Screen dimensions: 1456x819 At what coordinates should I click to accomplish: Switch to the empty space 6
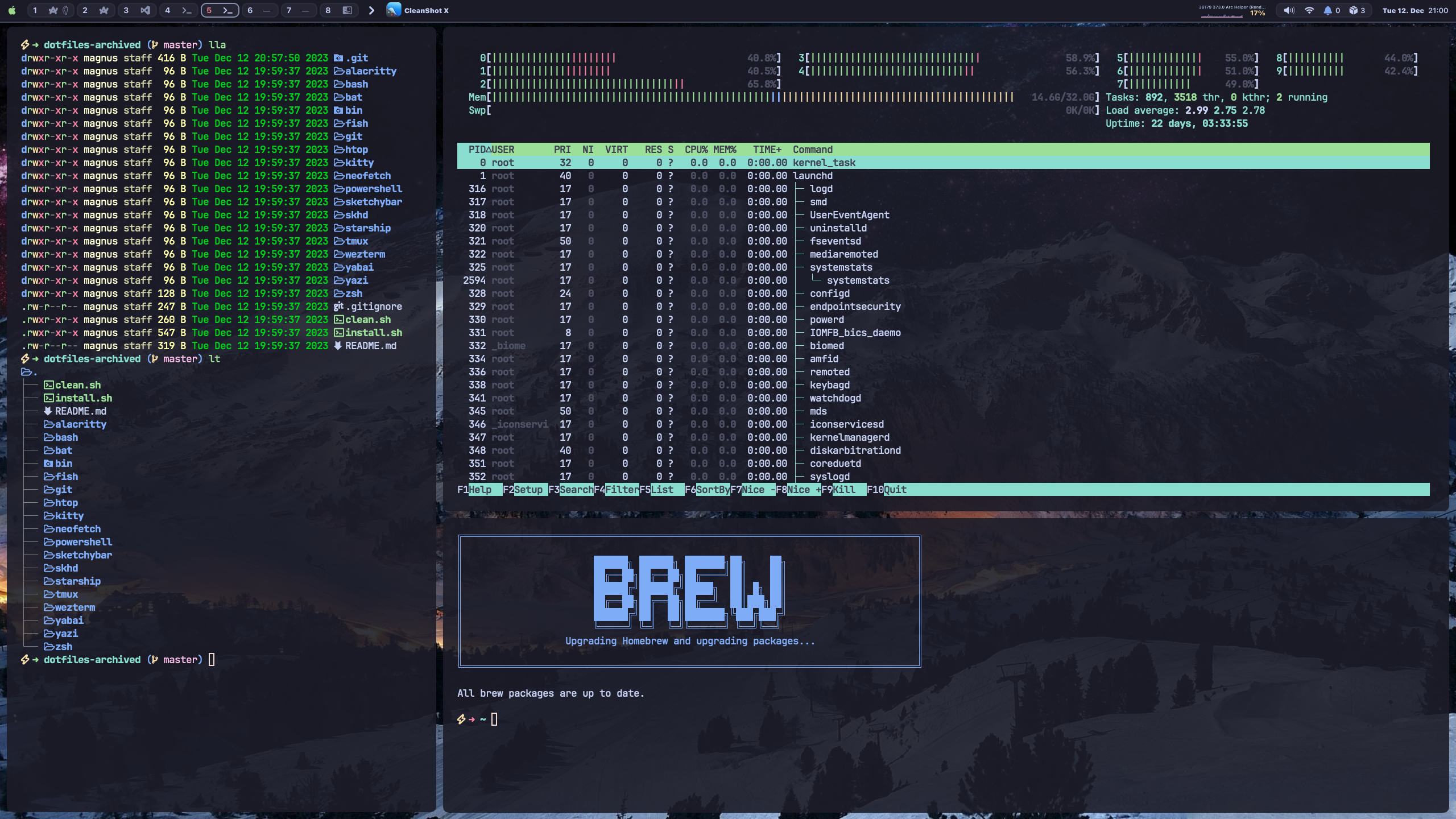pyautogui.click(x=259, y=10)
